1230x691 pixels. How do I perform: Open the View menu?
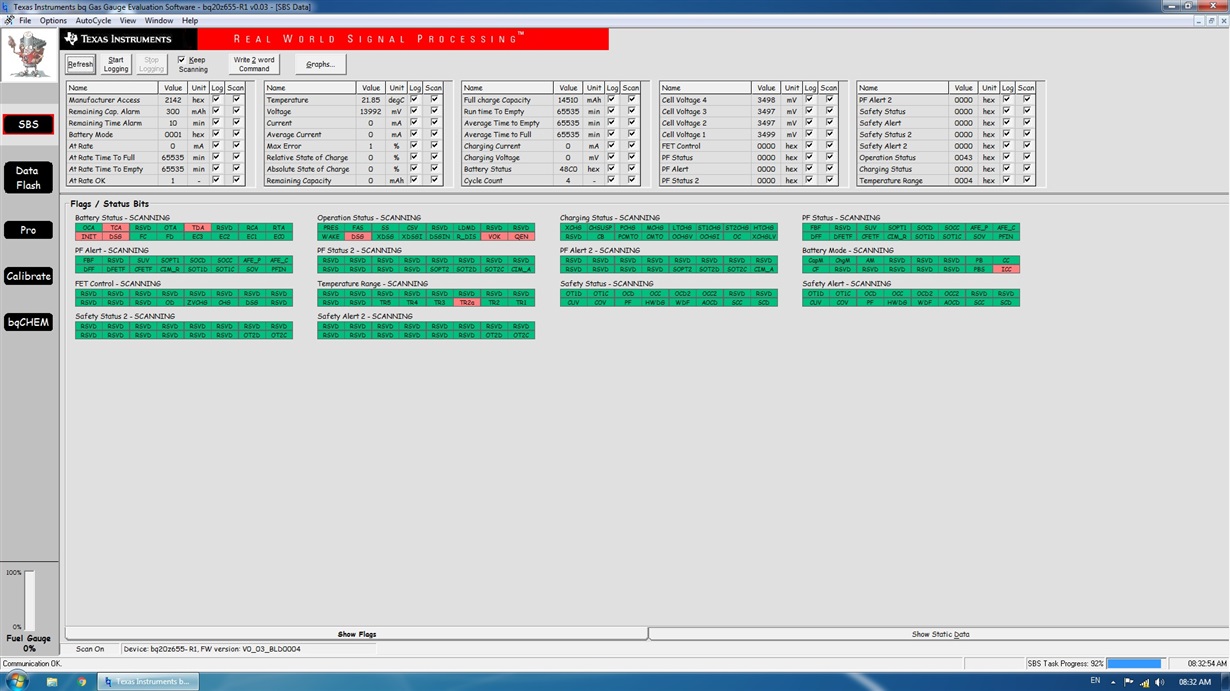pyautogui.click(x=128, y=20)
